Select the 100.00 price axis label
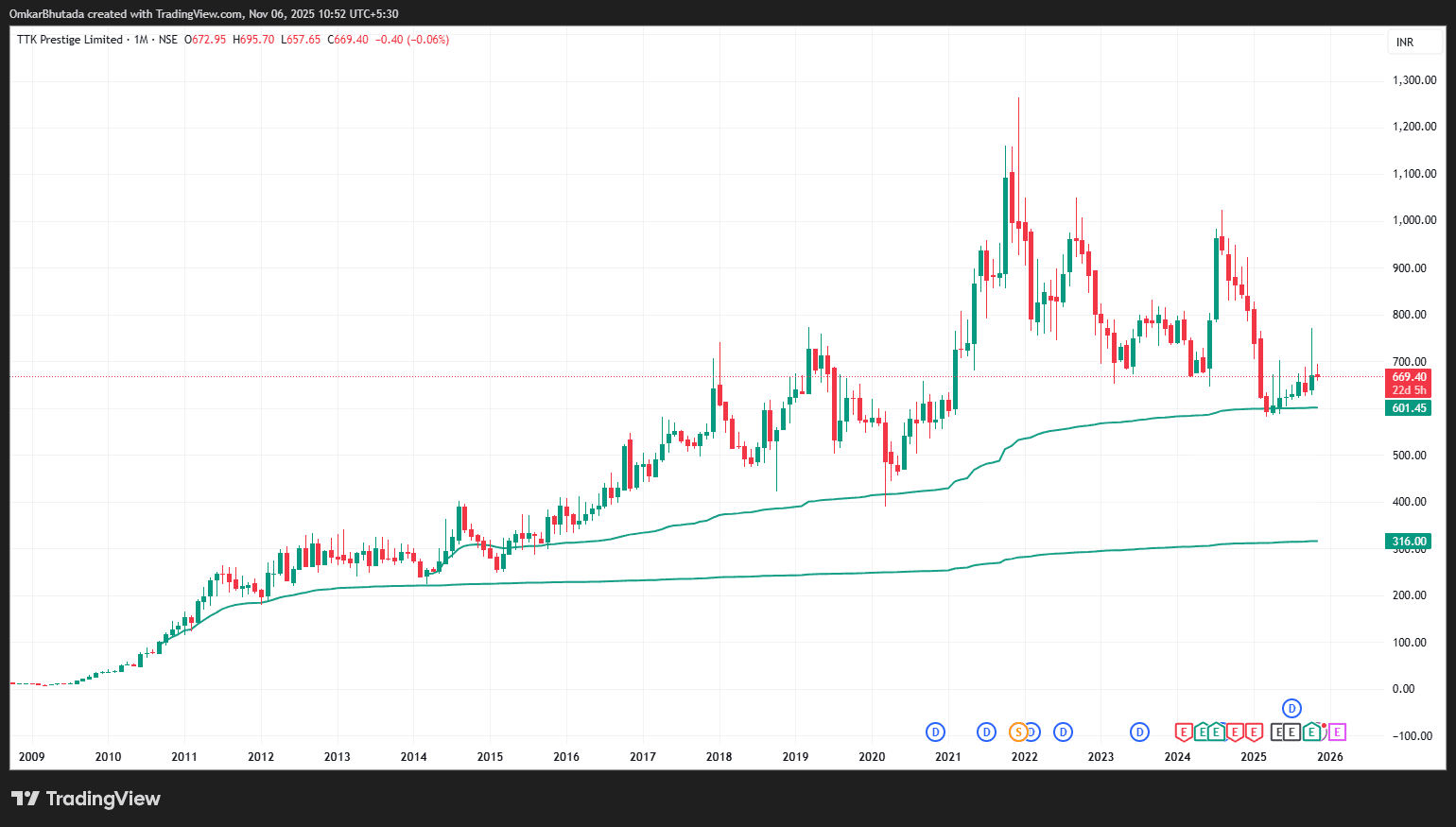 pyautogui.click(x=1410, y=643)
